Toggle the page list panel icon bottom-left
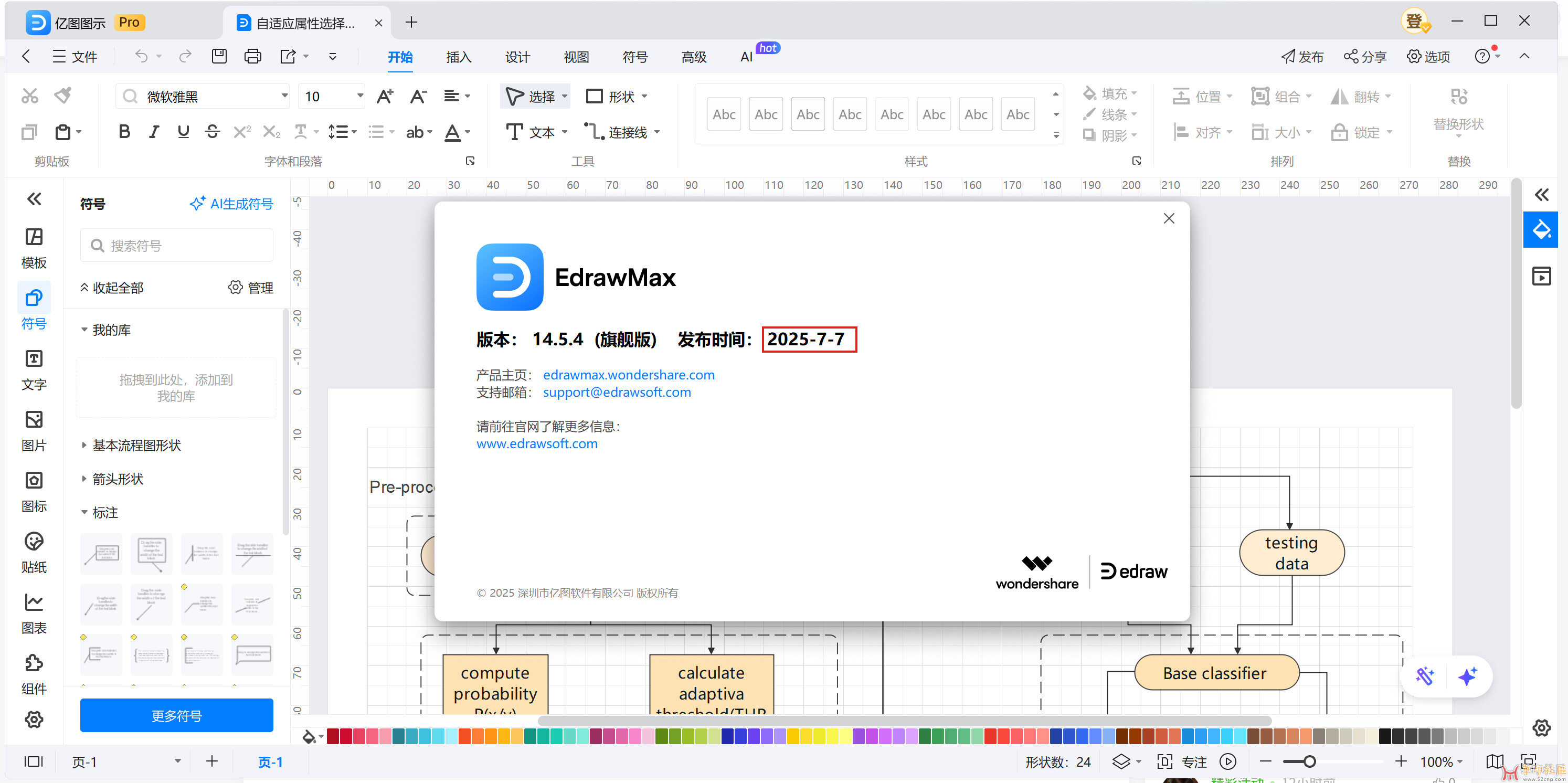Image resolution: width=1568 pixels, height=783 pixels. click(34, 761)
